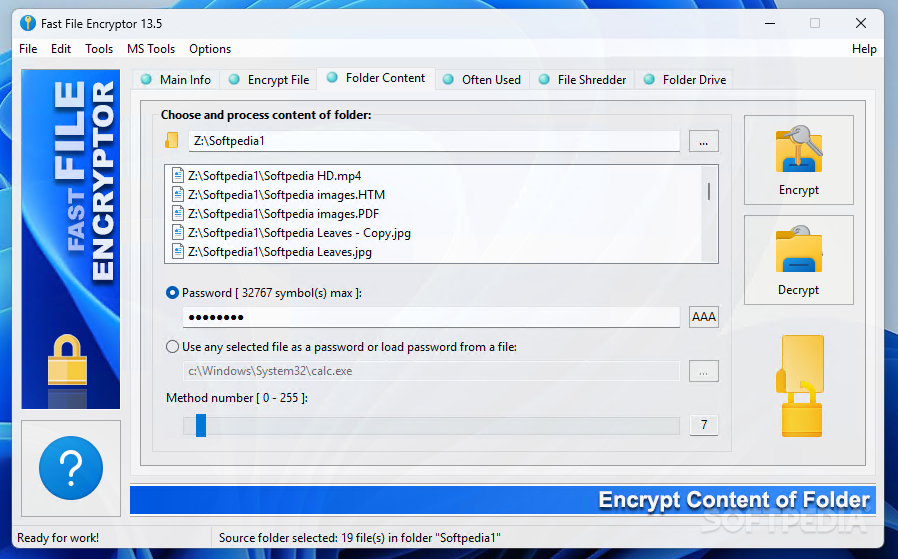
Task: Click the folder path field Z:\Softpedia1
Action: point(434,141)
